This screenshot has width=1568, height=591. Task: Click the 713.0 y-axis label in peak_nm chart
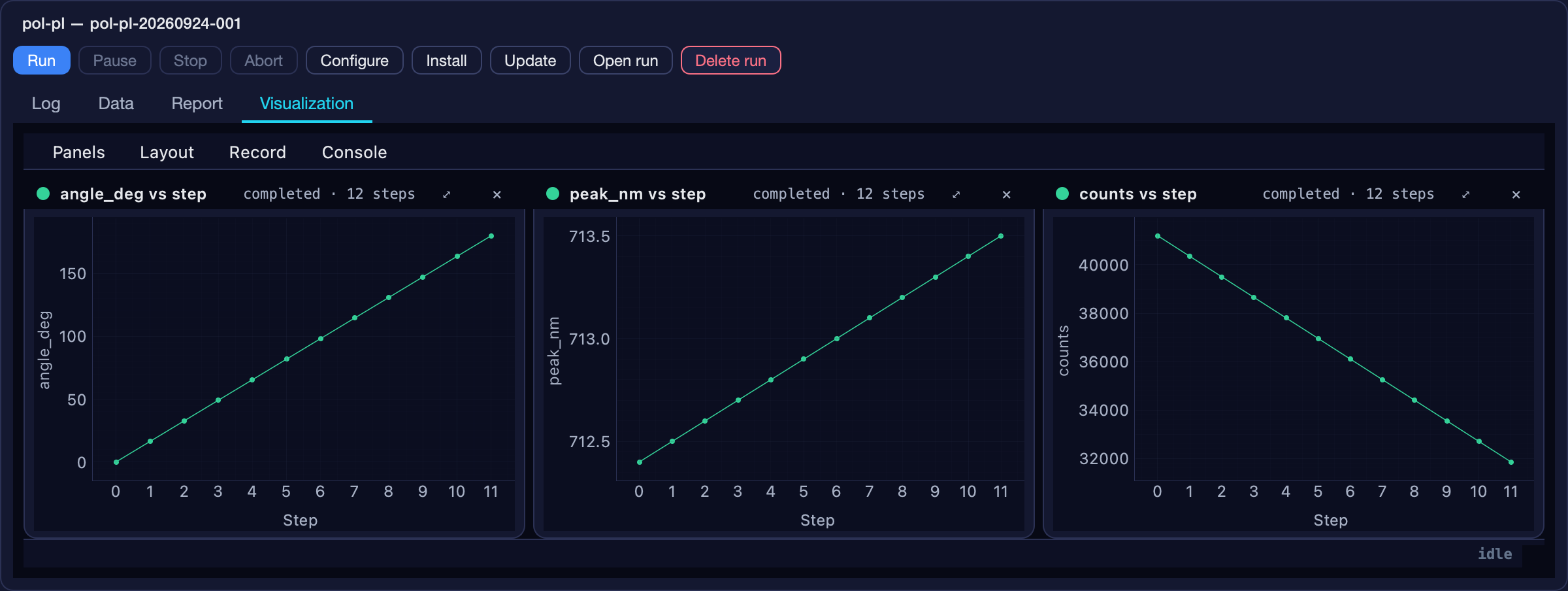click(589, 339)
